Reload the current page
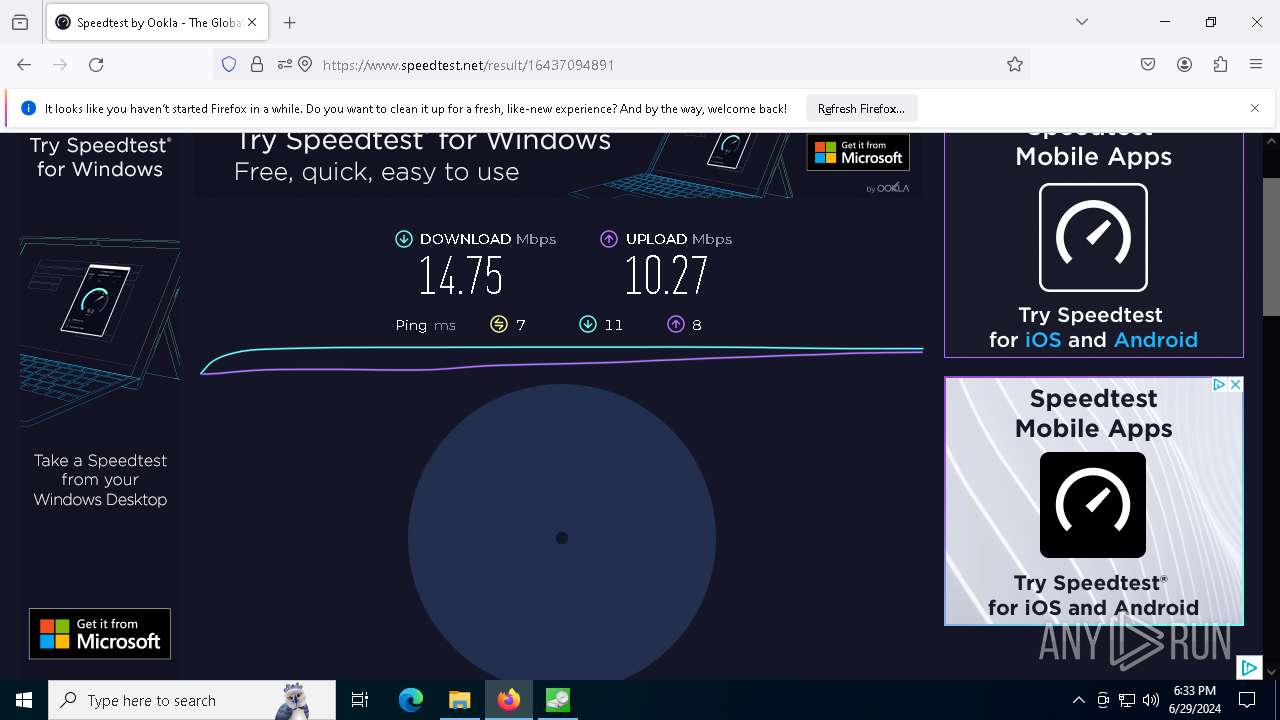 click(x=96, y=65)
